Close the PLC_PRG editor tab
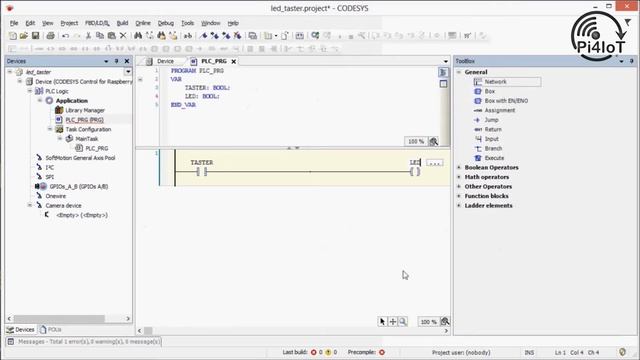Screen dimensions: 640x360 234,61
